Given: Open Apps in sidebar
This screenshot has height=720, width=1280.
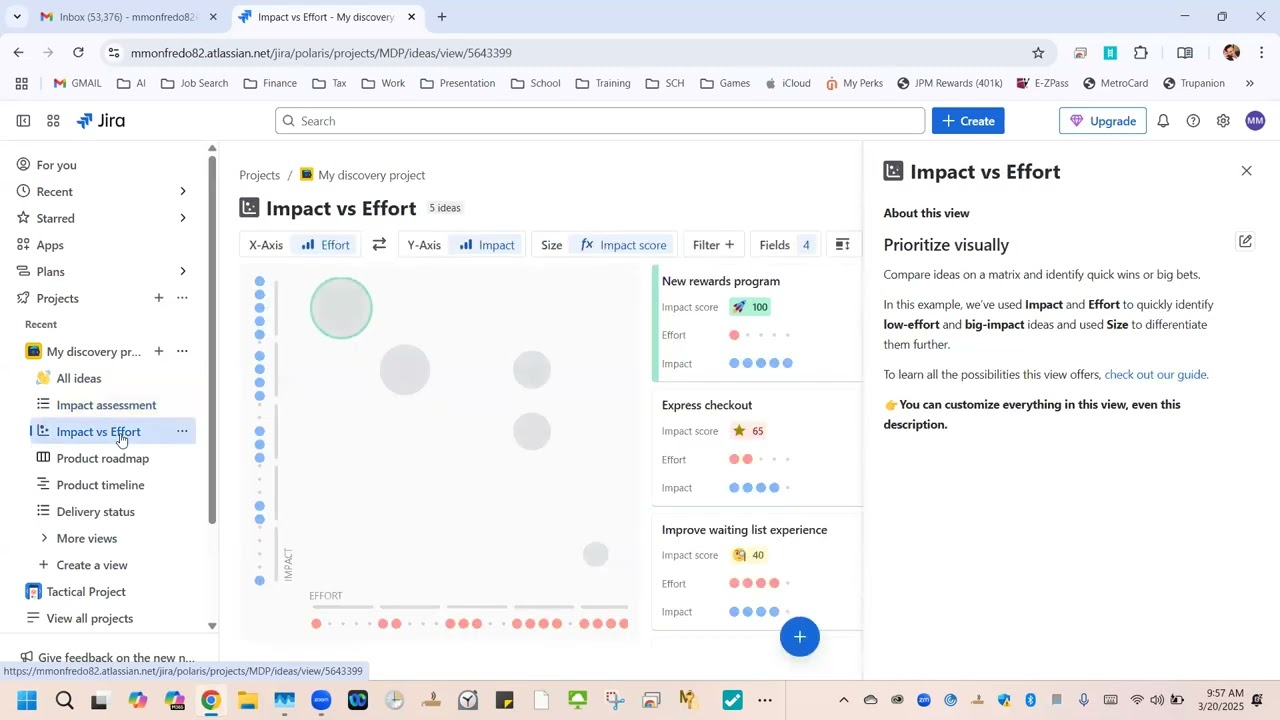Looking at the screenshot, I should point(50,245).
